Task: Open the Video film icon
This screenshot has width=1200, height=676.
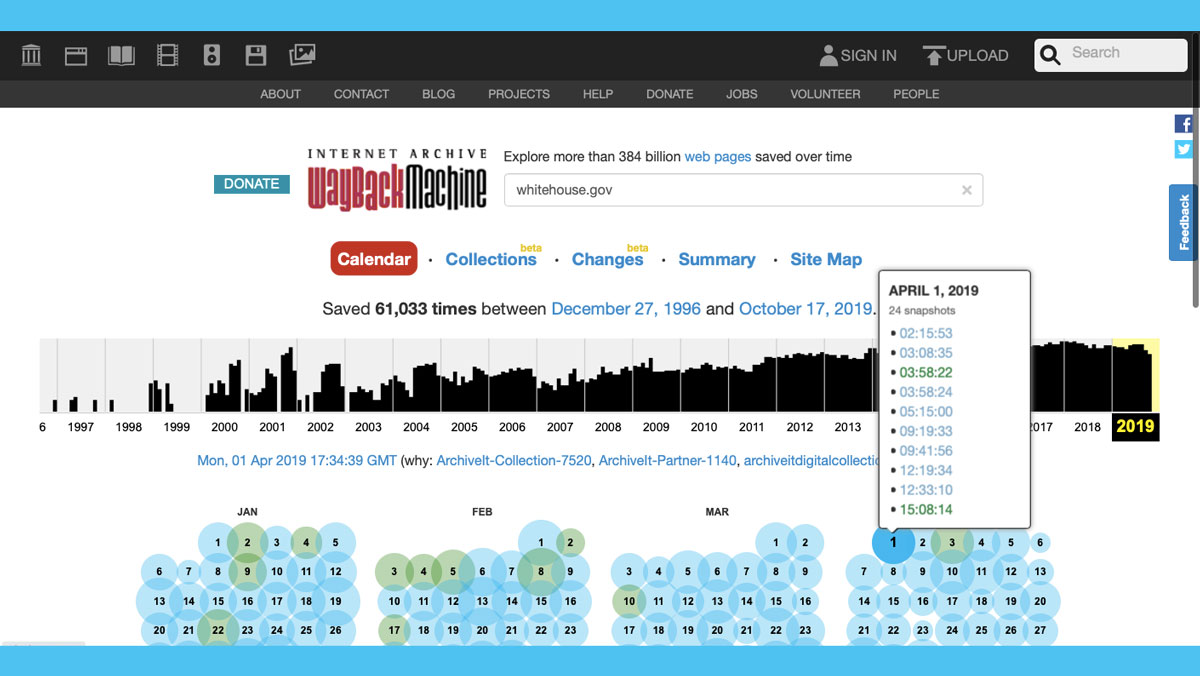Action: tap(167, 55)
